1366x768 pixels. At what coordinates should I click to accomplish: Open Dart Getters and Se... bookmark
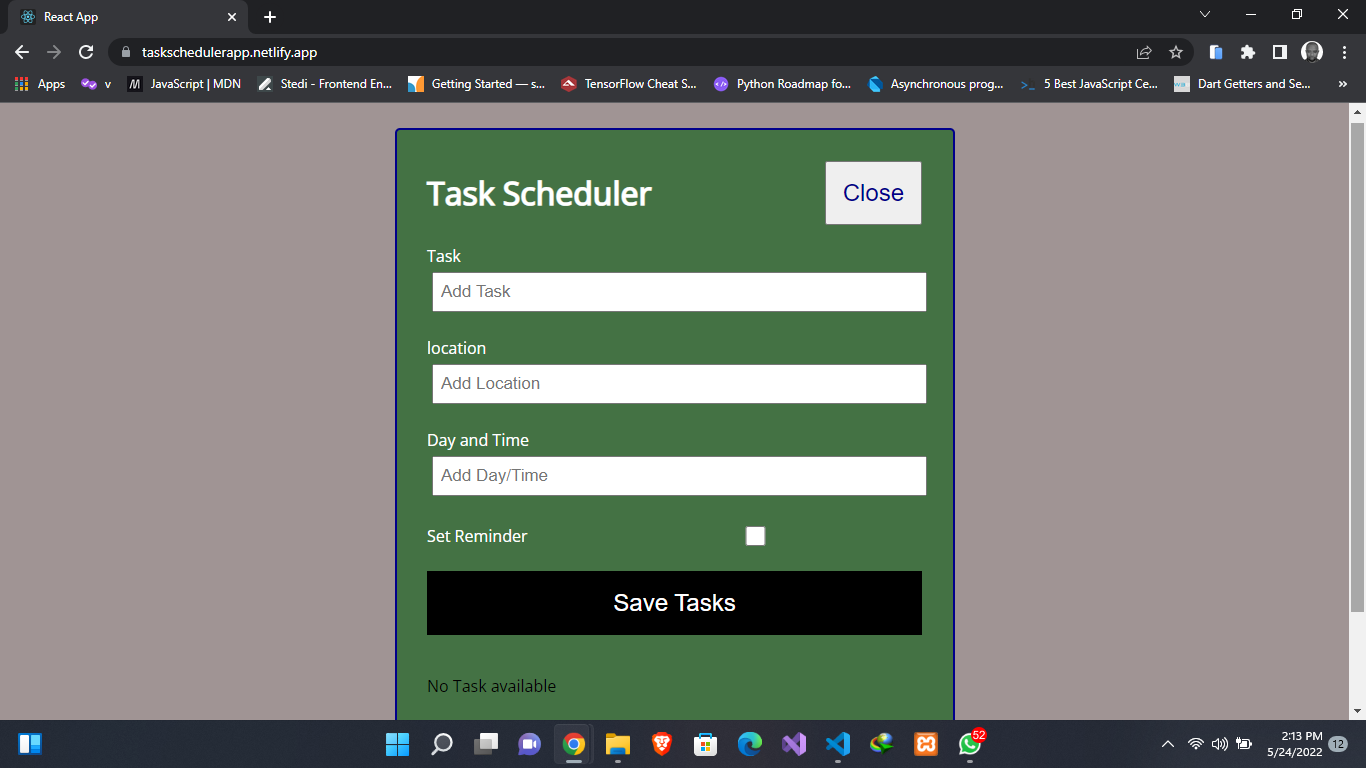(1243, 84)
